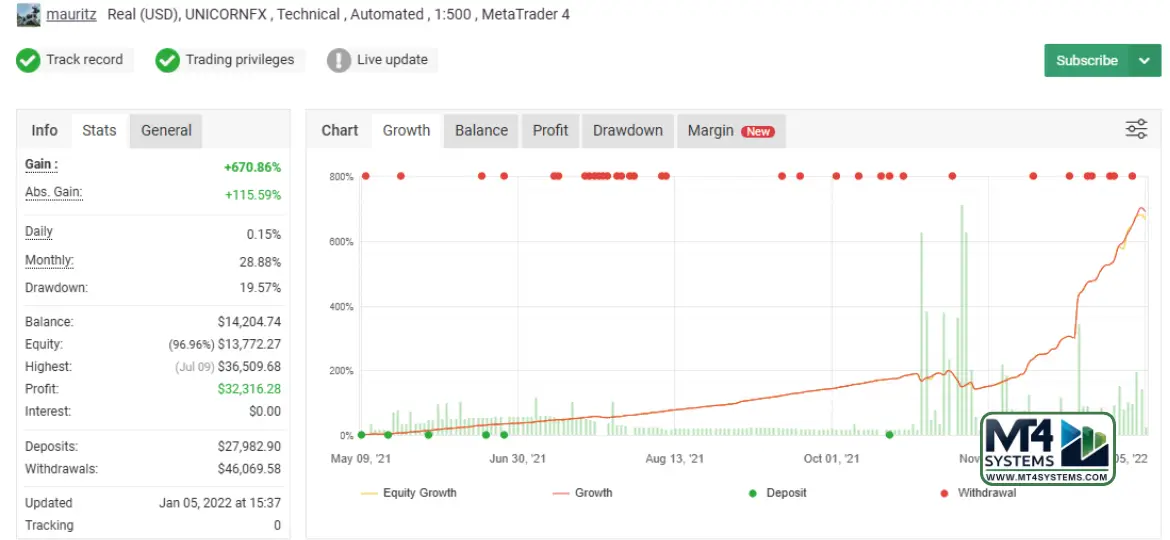Show the Drawdown chart tab
Screen dimensions: 1170x540
(627, 131)
